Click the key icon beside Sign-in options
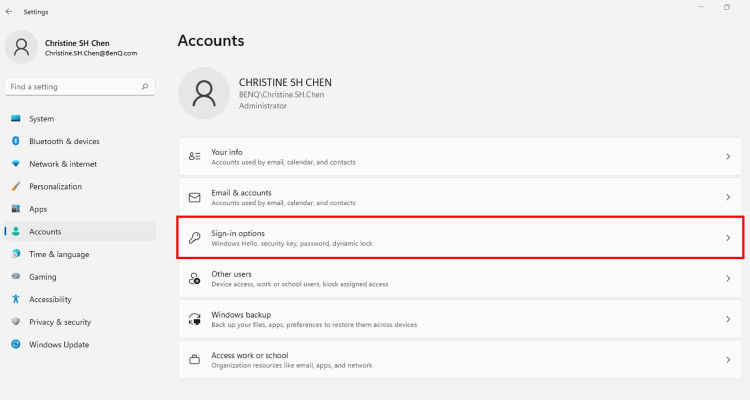The width and height of the screenshot is (750, 400). point(194,238)
